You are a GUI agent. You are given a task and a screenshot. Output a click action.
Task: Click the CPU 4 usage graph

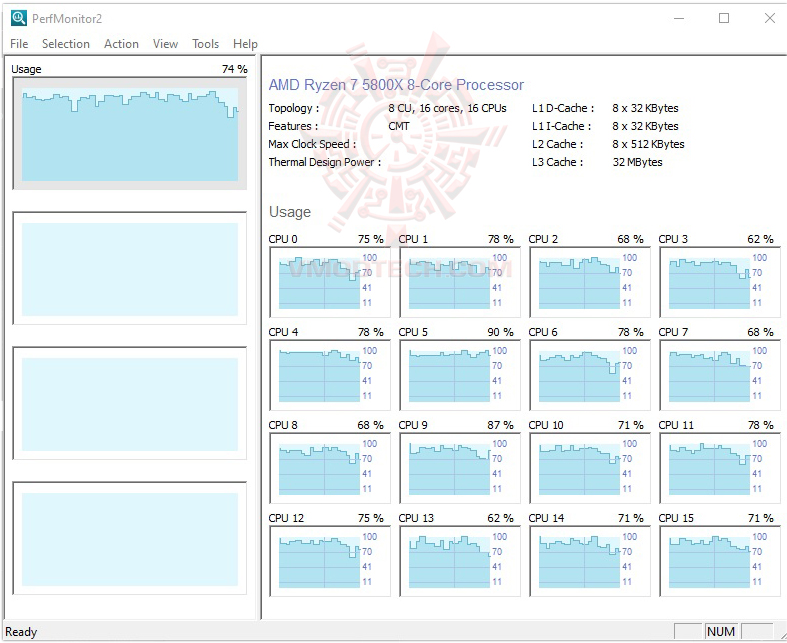330,375
